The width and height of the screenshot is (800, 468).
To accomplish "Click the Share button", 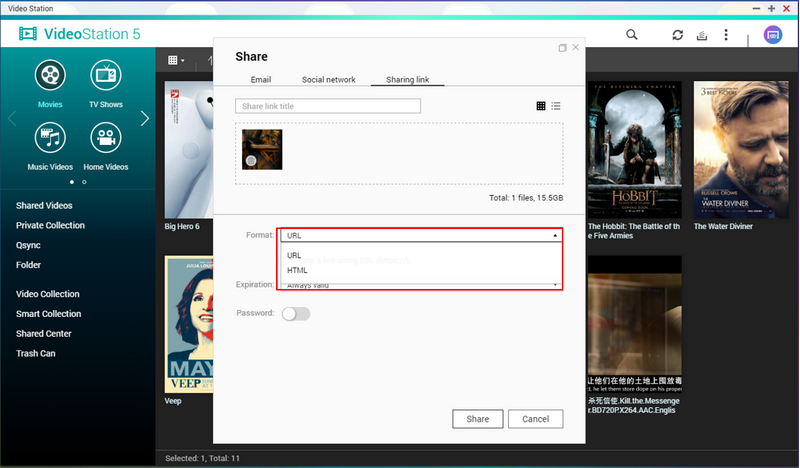I will (x=478, y=419).
